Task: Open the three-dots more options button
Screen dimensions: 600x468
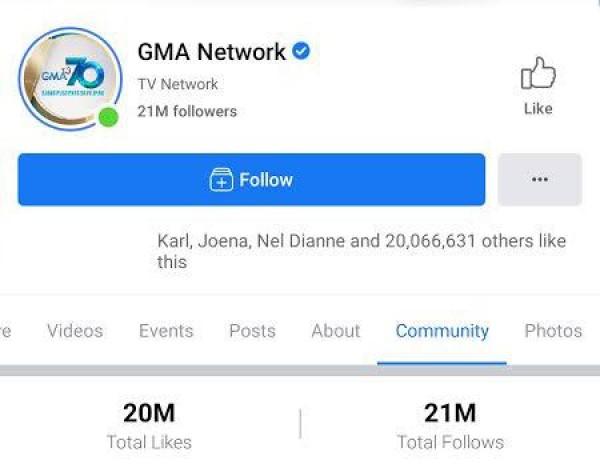Action: (539, 180)
